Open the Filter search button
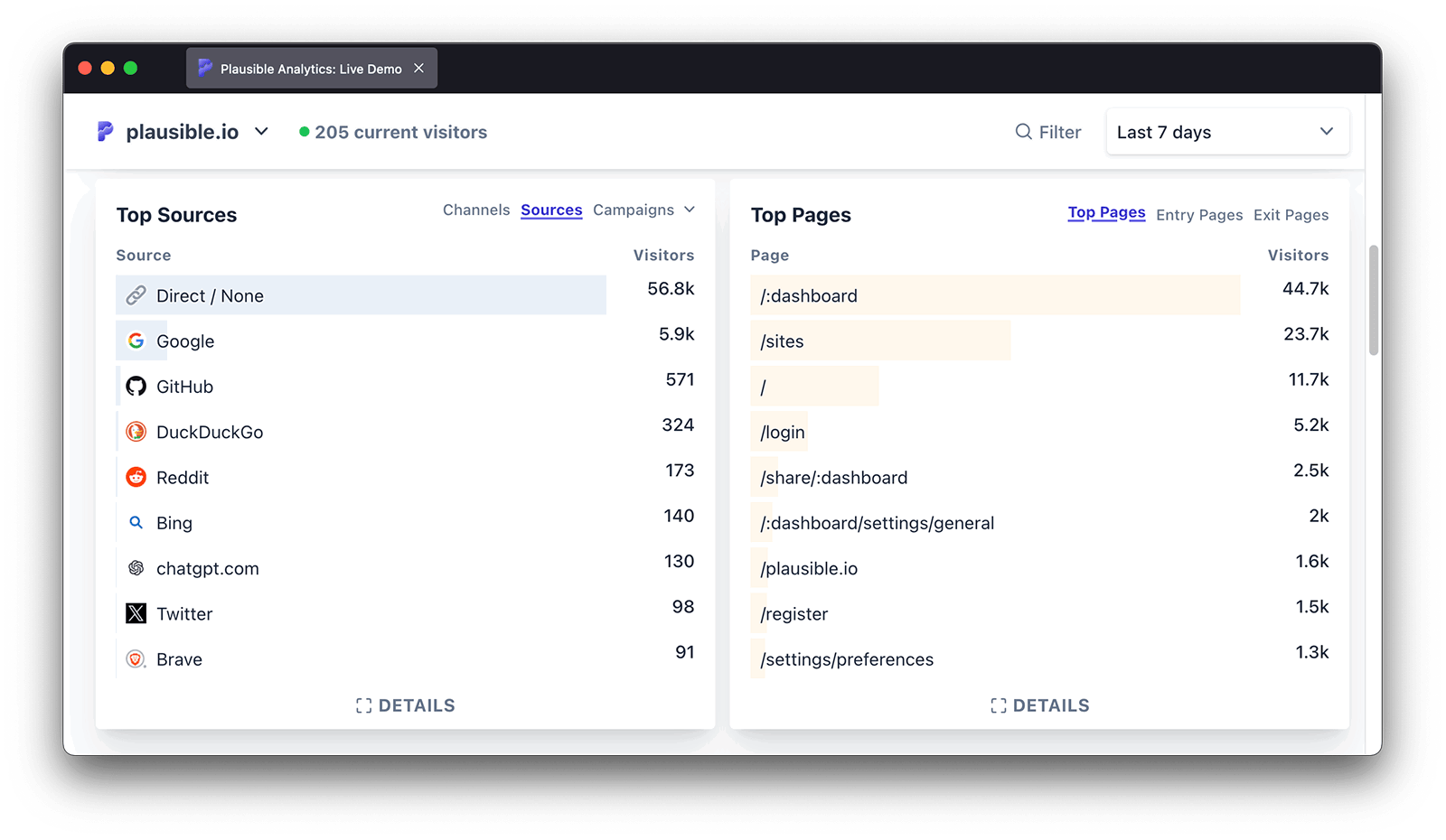 (1048, 132)
